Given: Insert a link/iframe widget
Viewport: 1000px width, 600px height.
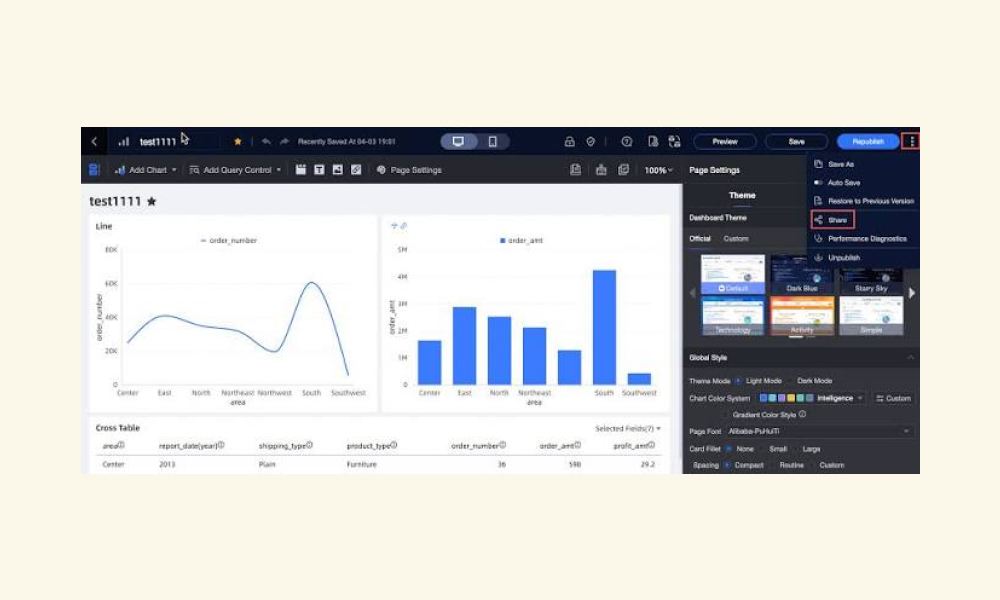Looking at the screenshot, I should (356, 170).
